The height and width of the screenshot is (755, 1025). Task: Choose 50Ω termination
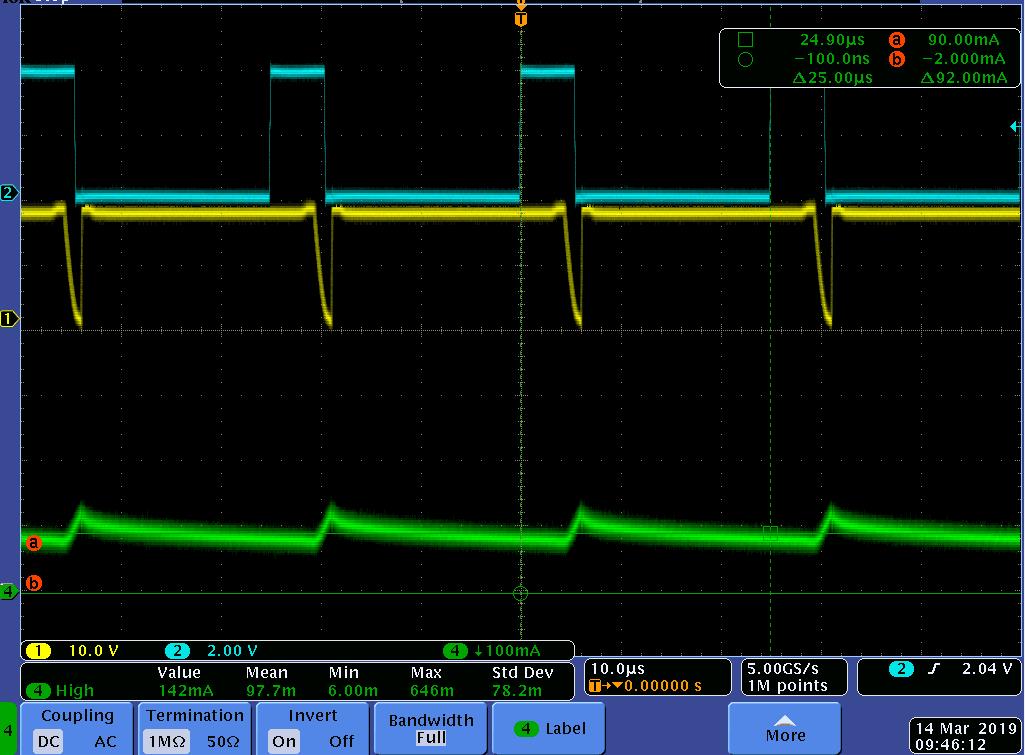pyautogui.click(x=223, y=741)
